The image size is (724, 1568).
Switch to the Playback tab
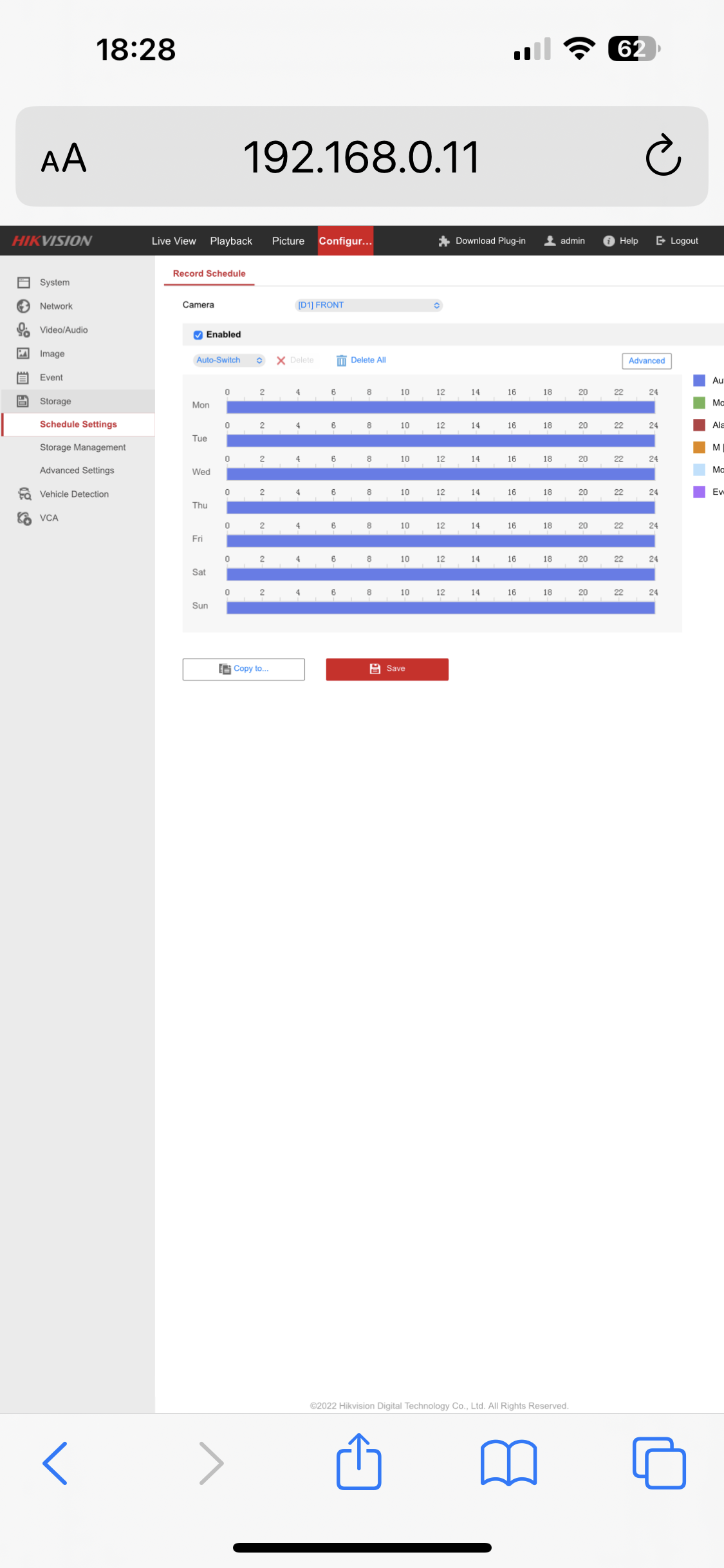pos(231,241)
